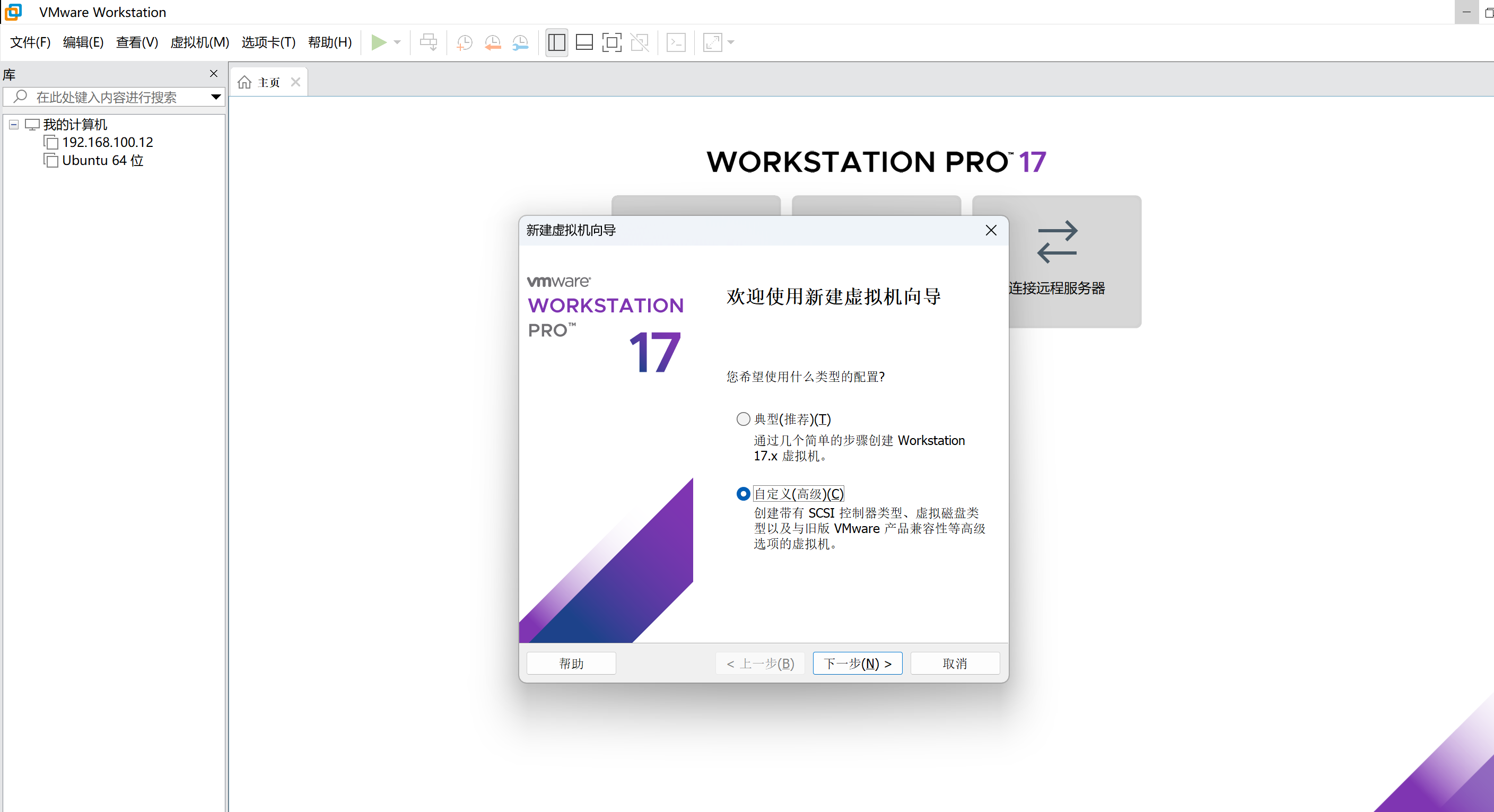This screenshot has height=812, width=1494.
Task: Open the 文件(F) menu
Action: pyautogui.click(x=30, y=42)
